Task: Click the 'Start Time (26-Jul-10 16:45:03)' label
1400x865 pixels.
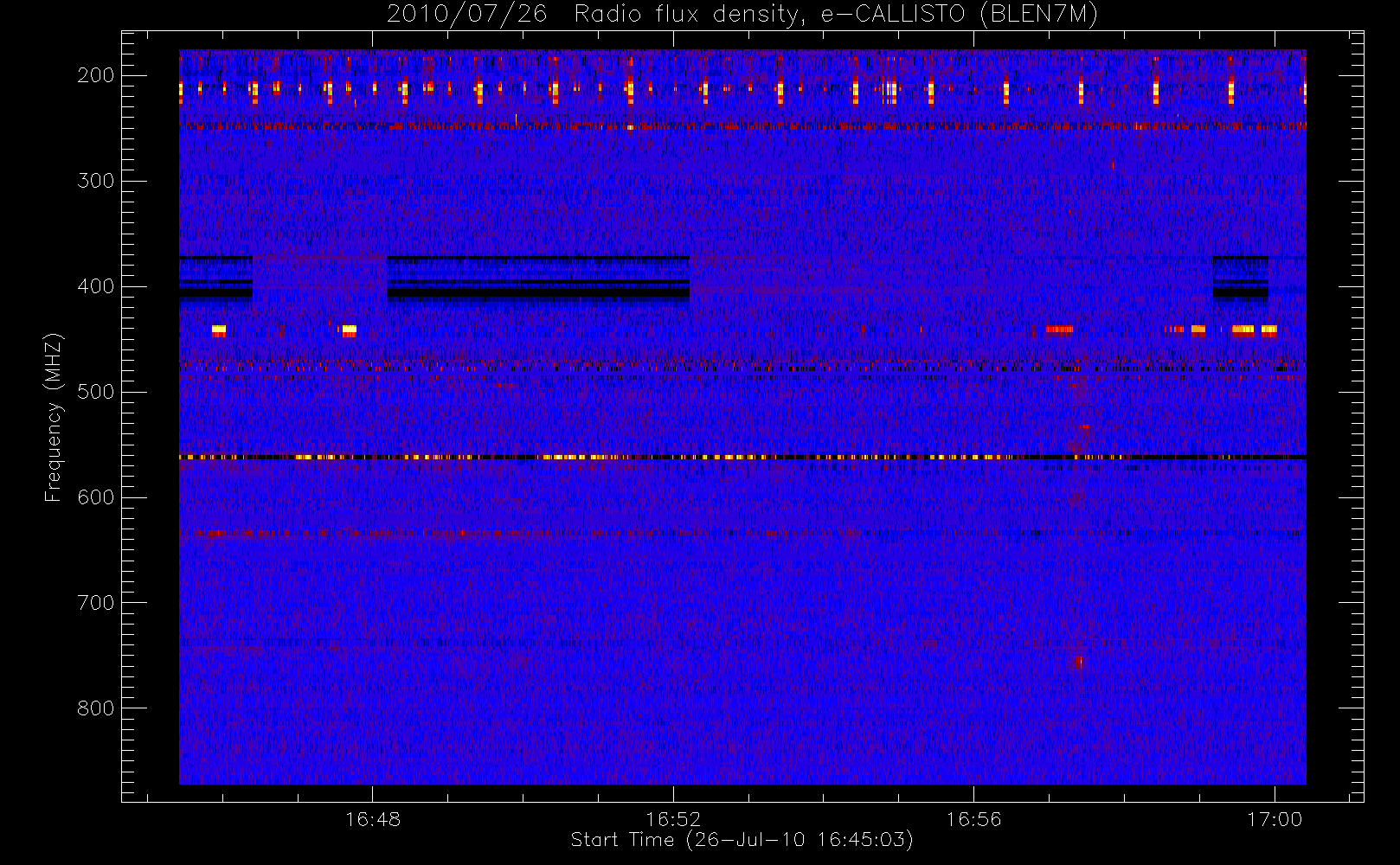Action: click(742, 840)
